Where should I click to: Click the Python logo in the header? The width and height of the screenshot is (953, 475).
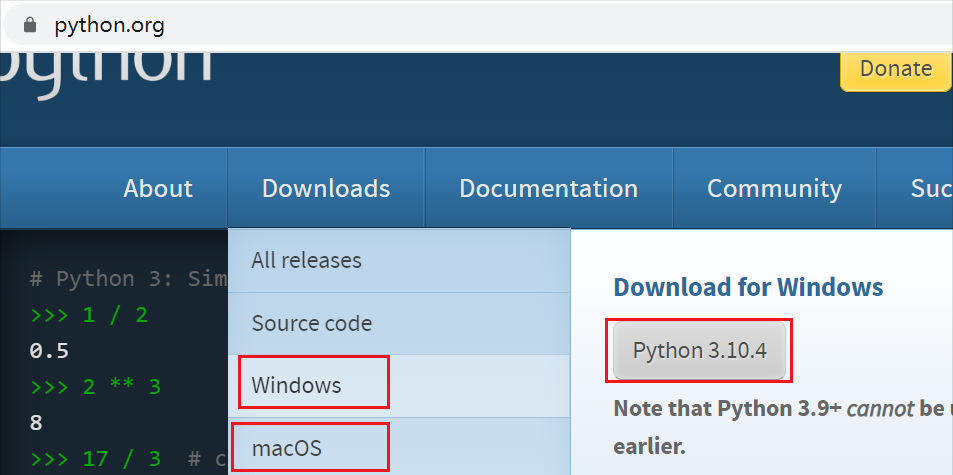[x=106, y=70]
